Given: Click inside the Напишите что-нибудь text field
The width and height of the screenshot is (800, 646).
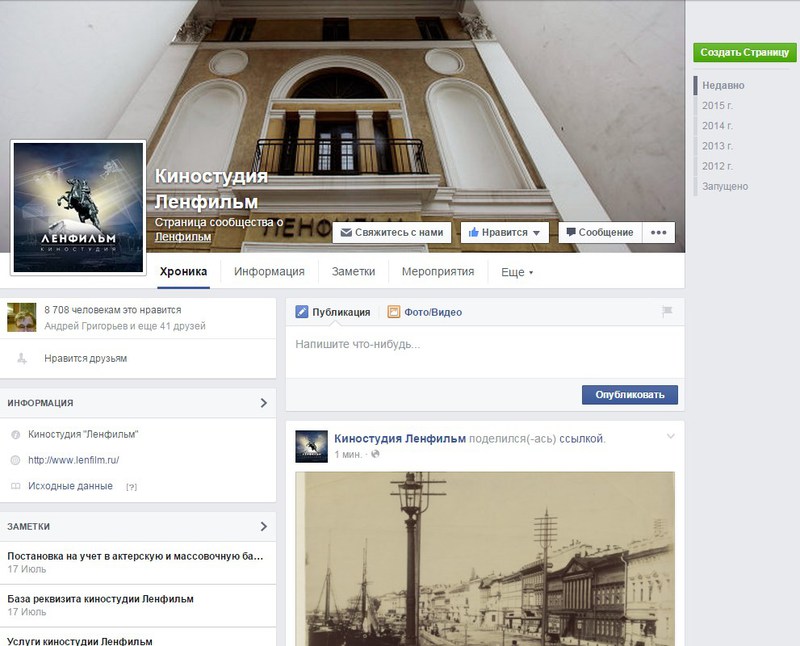Looking at the screenshot, I should pos(485,352).
